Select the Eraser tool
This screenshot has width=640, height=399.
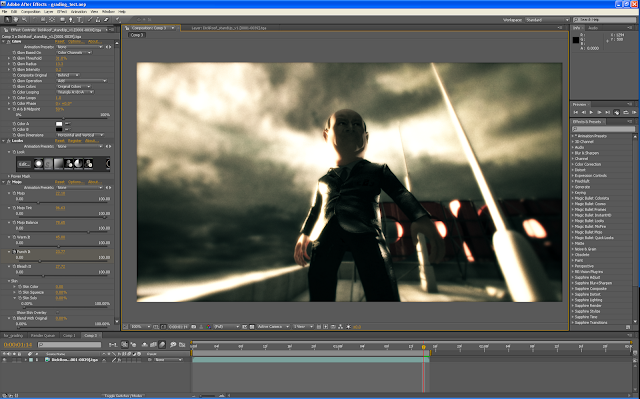pyautogui.click(x=106, y=20)
